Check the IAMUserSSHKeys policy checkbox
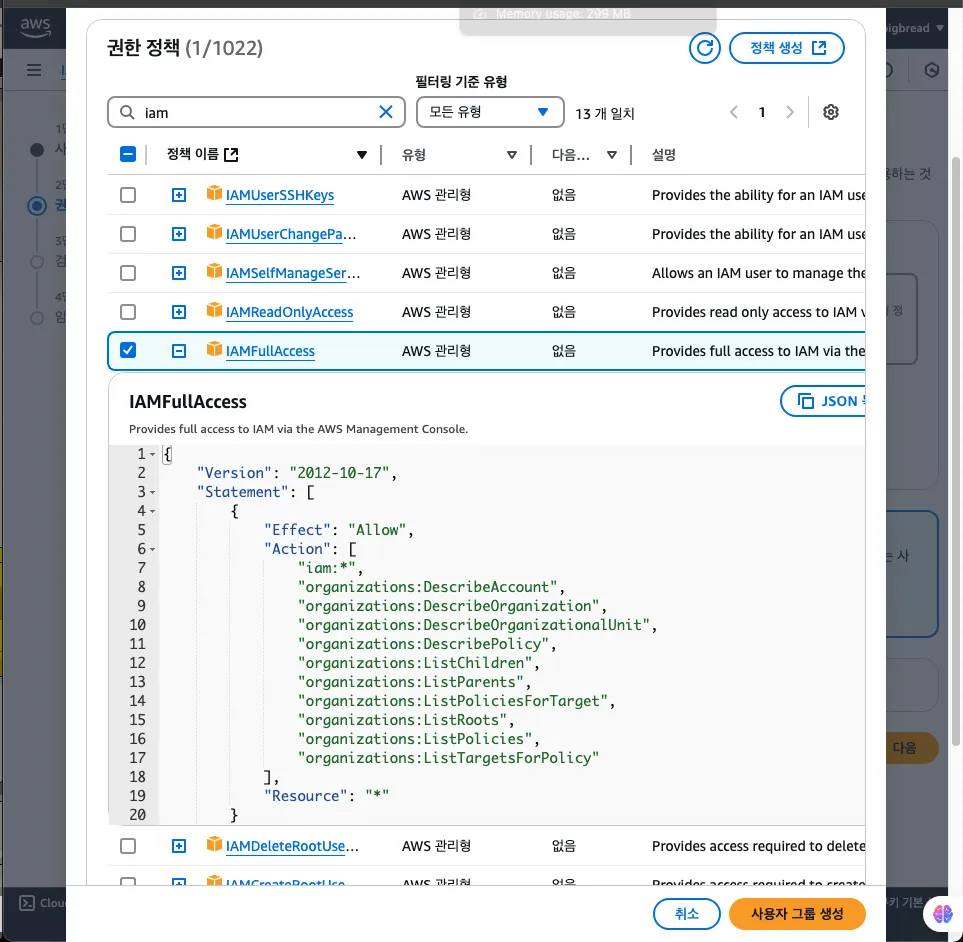This screenshot has height=942, width=963. point(128,195)
